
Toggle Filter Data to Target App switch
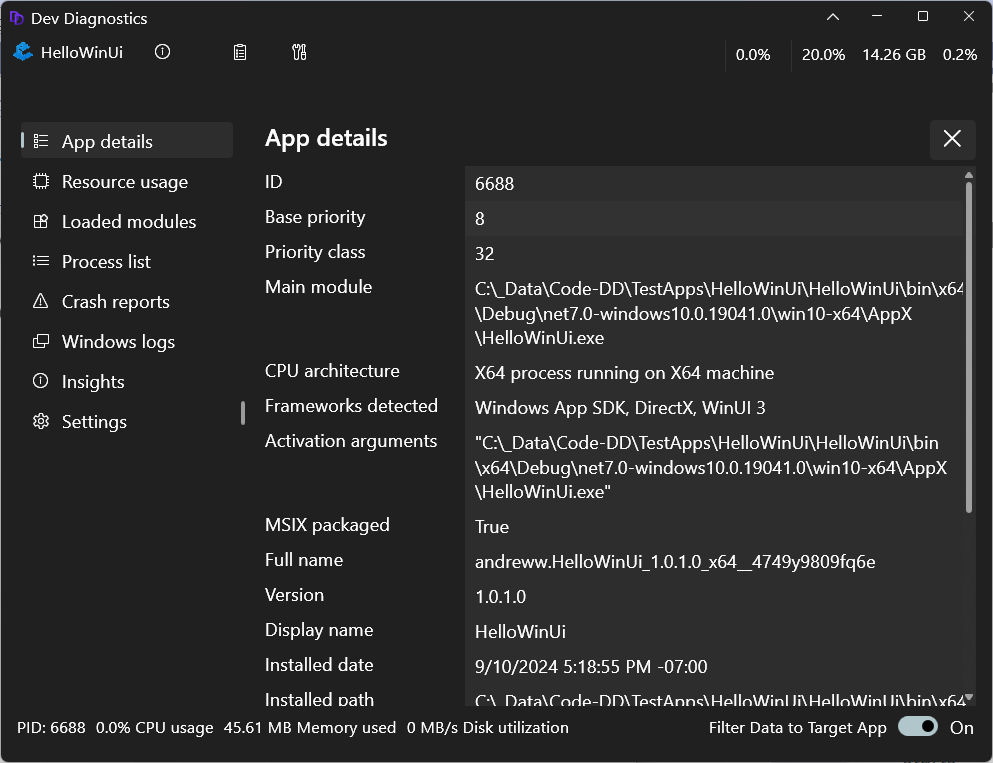pyautogui.click(x=918, y=726)
